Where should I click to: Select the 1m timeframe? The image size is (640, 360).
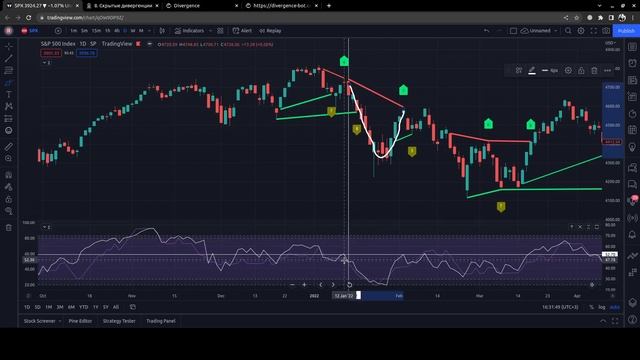tap(73, 31)
